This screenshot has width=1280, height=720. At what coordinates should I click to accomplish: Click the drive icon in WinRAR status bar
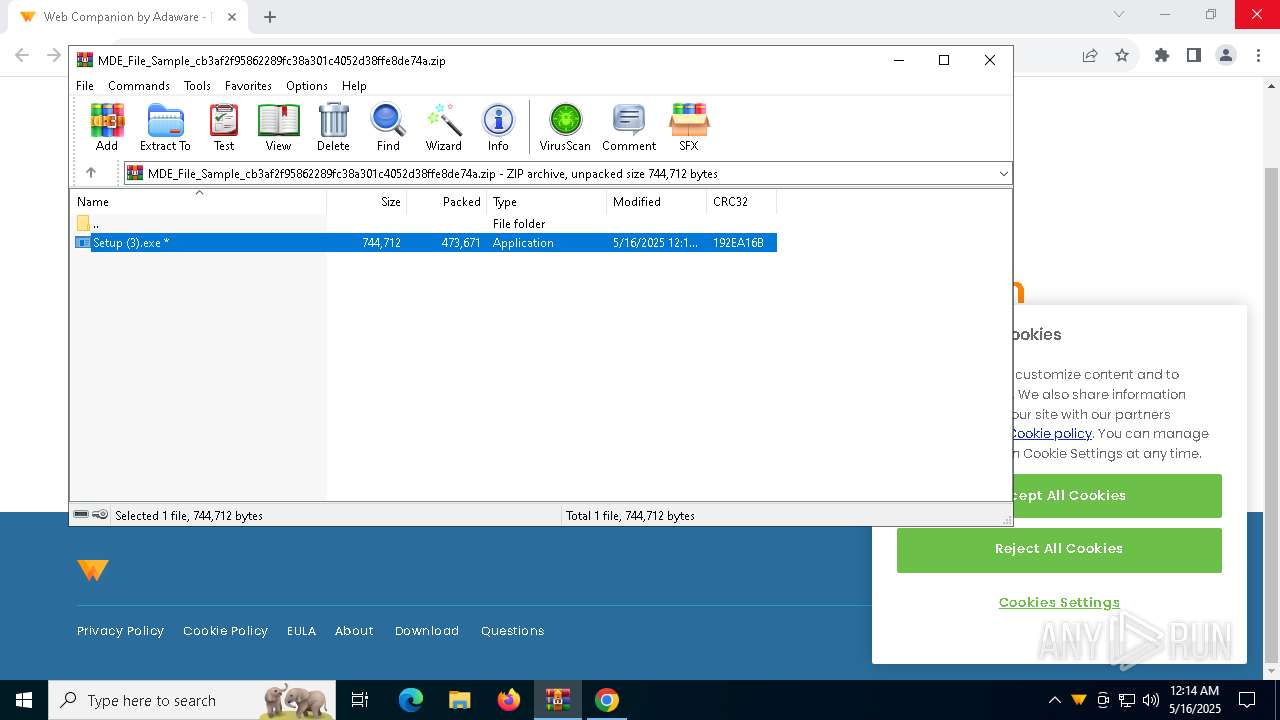tap(82, 515)
